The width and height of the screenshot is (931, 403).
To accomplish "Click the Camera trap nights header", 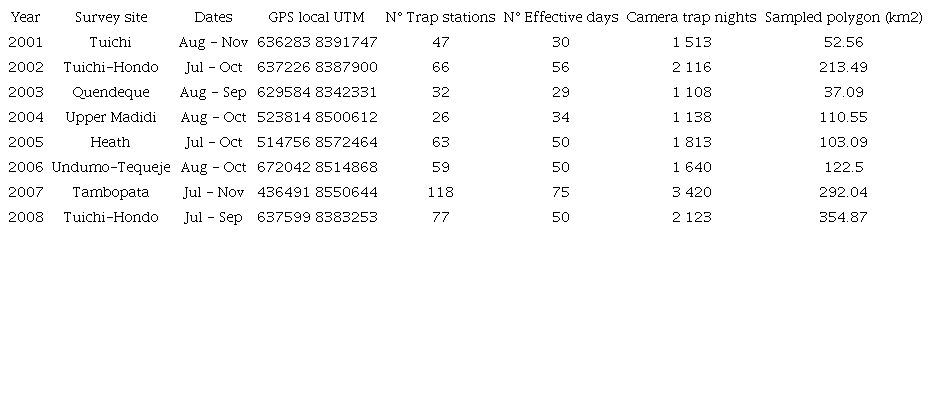I will pos(691,17).
